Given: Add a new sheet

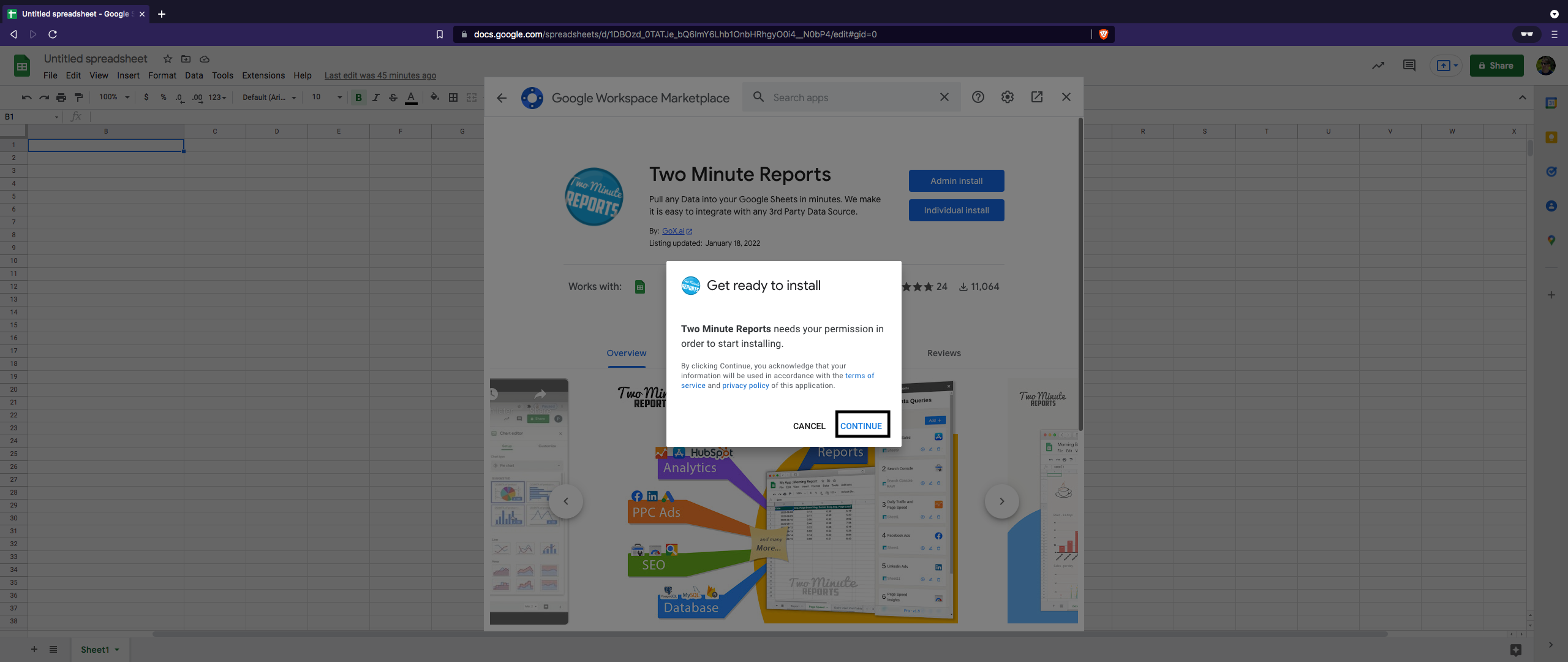Looking at the screenshot, I should coord(34,650).
